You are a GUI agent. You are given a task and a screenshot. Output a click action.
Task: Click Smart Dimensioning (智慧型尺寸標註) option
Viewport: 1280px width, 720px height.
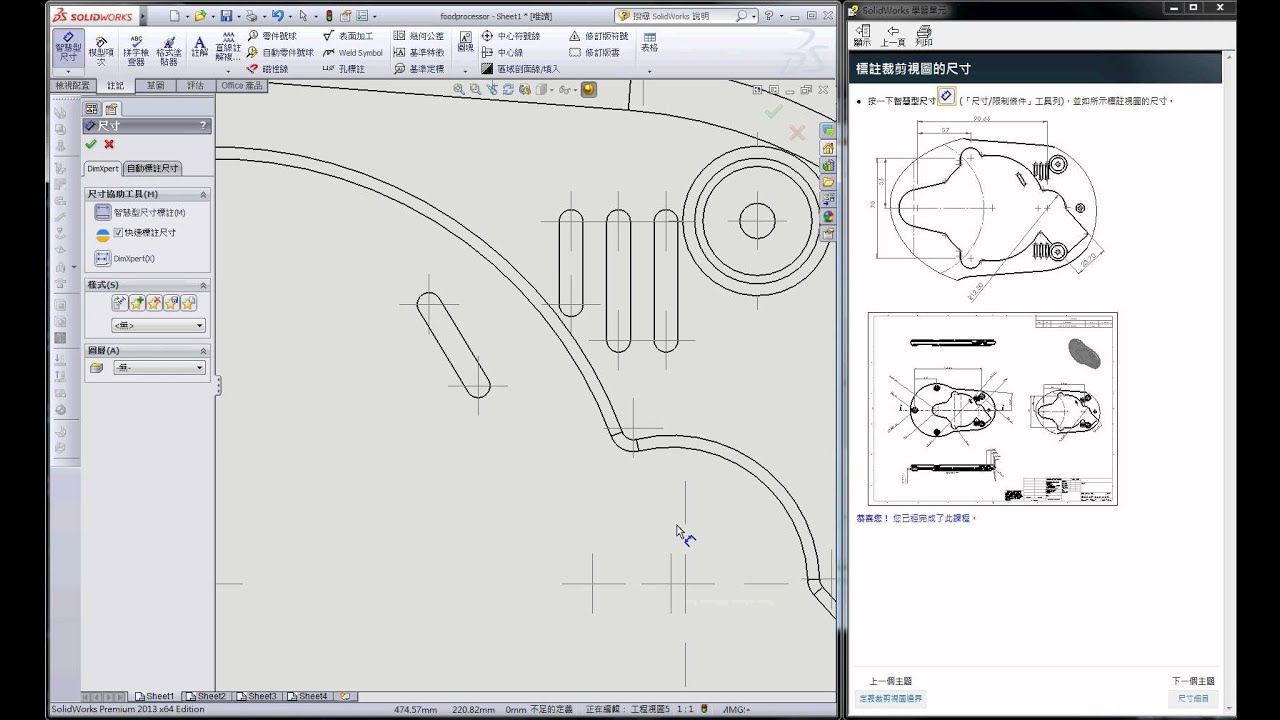(140, 212)
